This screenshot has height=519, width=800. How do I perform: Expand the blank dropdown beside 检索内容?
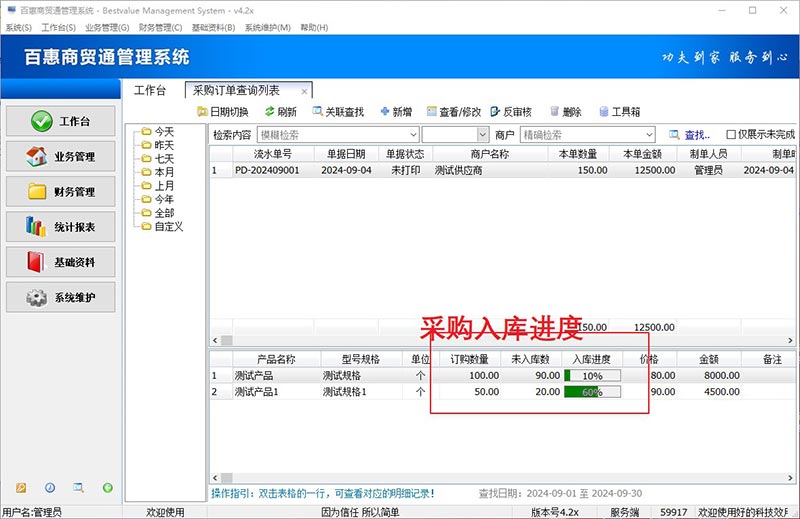click(483, 135)
